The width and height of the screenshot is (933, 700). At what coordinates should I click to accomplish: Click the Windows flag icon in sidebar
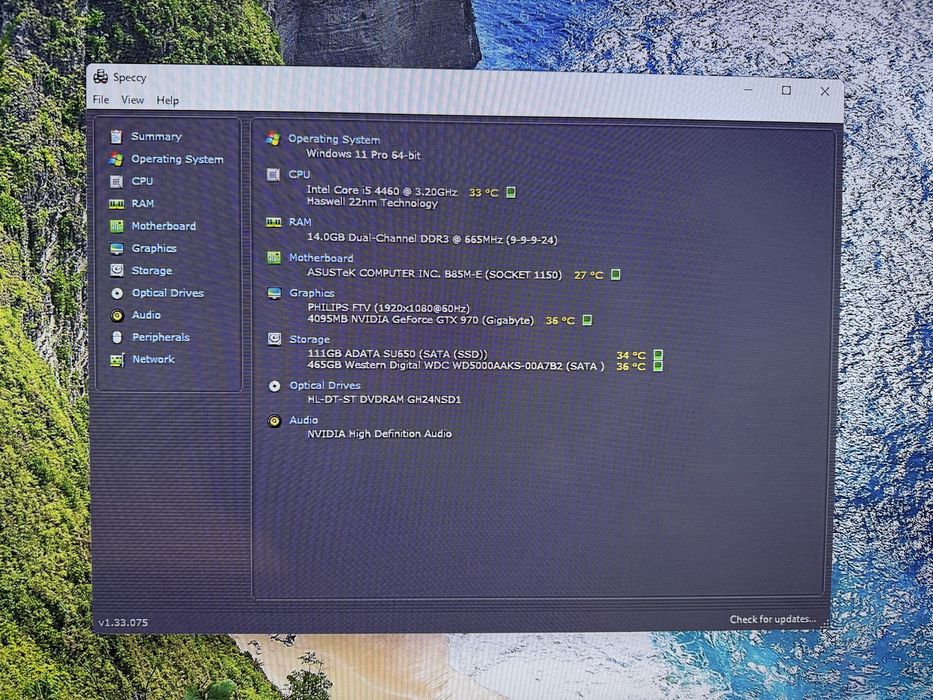click(116, 159)
